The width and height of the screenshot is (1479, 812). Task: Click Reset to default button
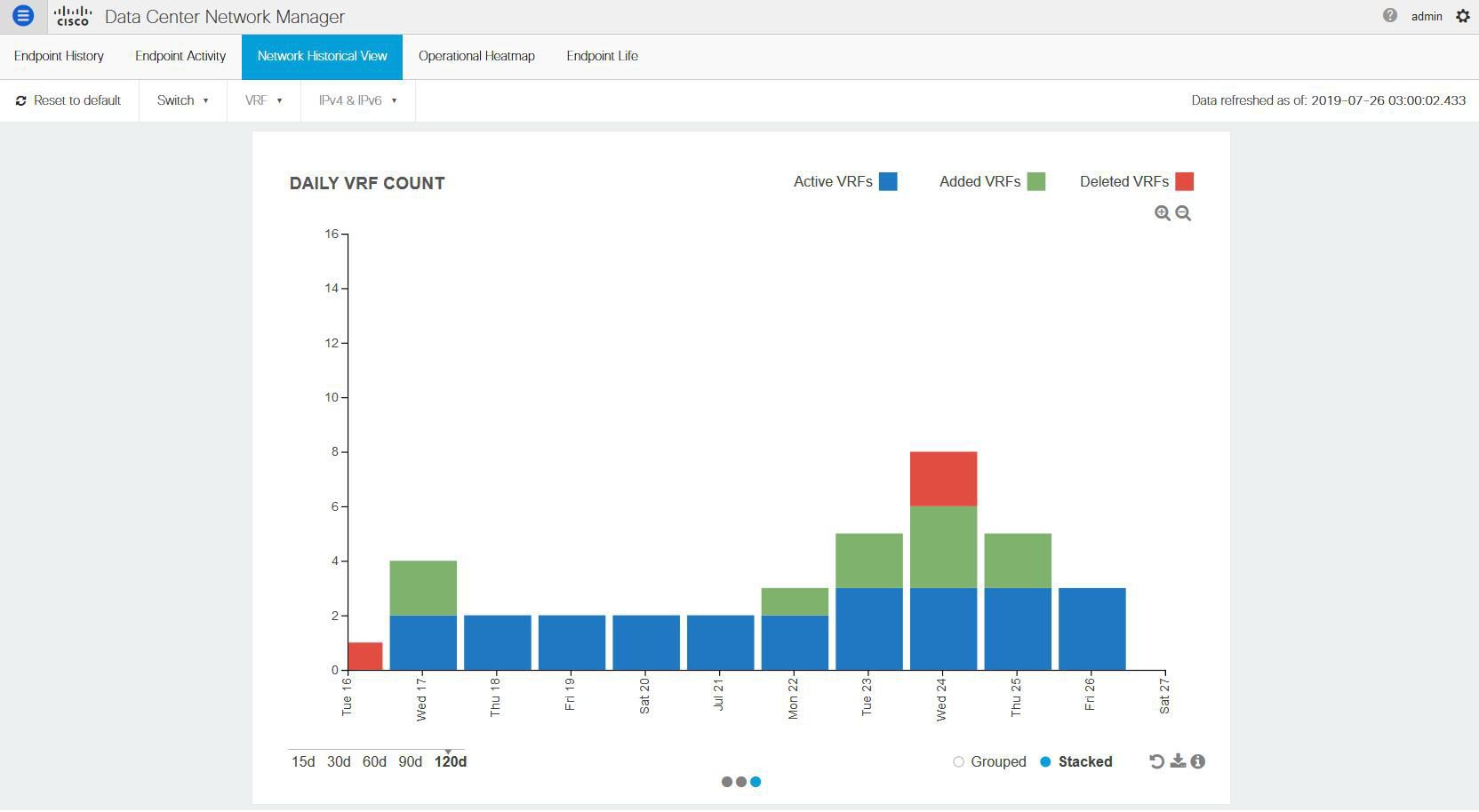click(x=68, y=100)
